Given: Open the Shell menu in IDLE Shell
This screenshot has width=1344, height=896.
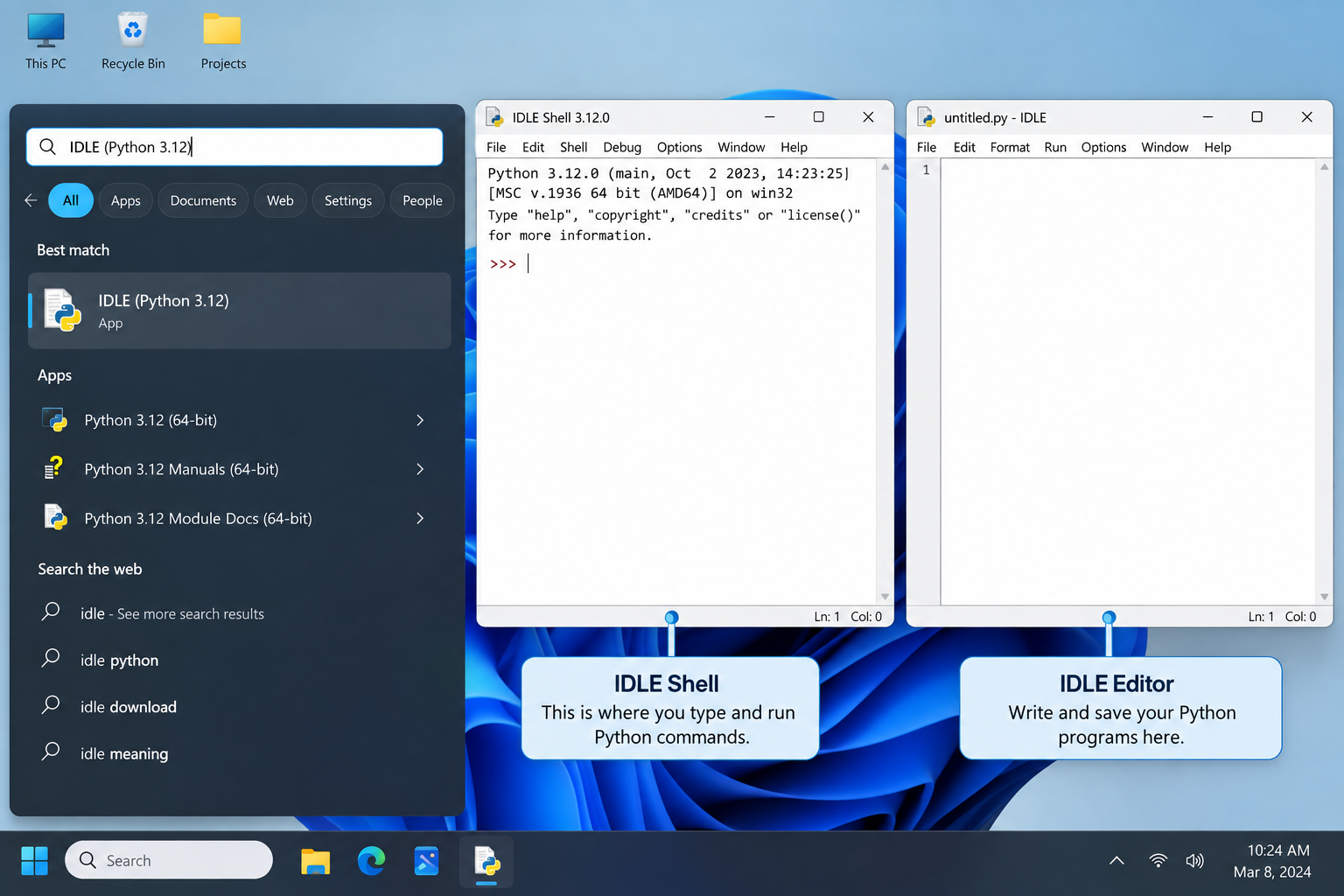Looking at the screenshot, I should 574,147.
